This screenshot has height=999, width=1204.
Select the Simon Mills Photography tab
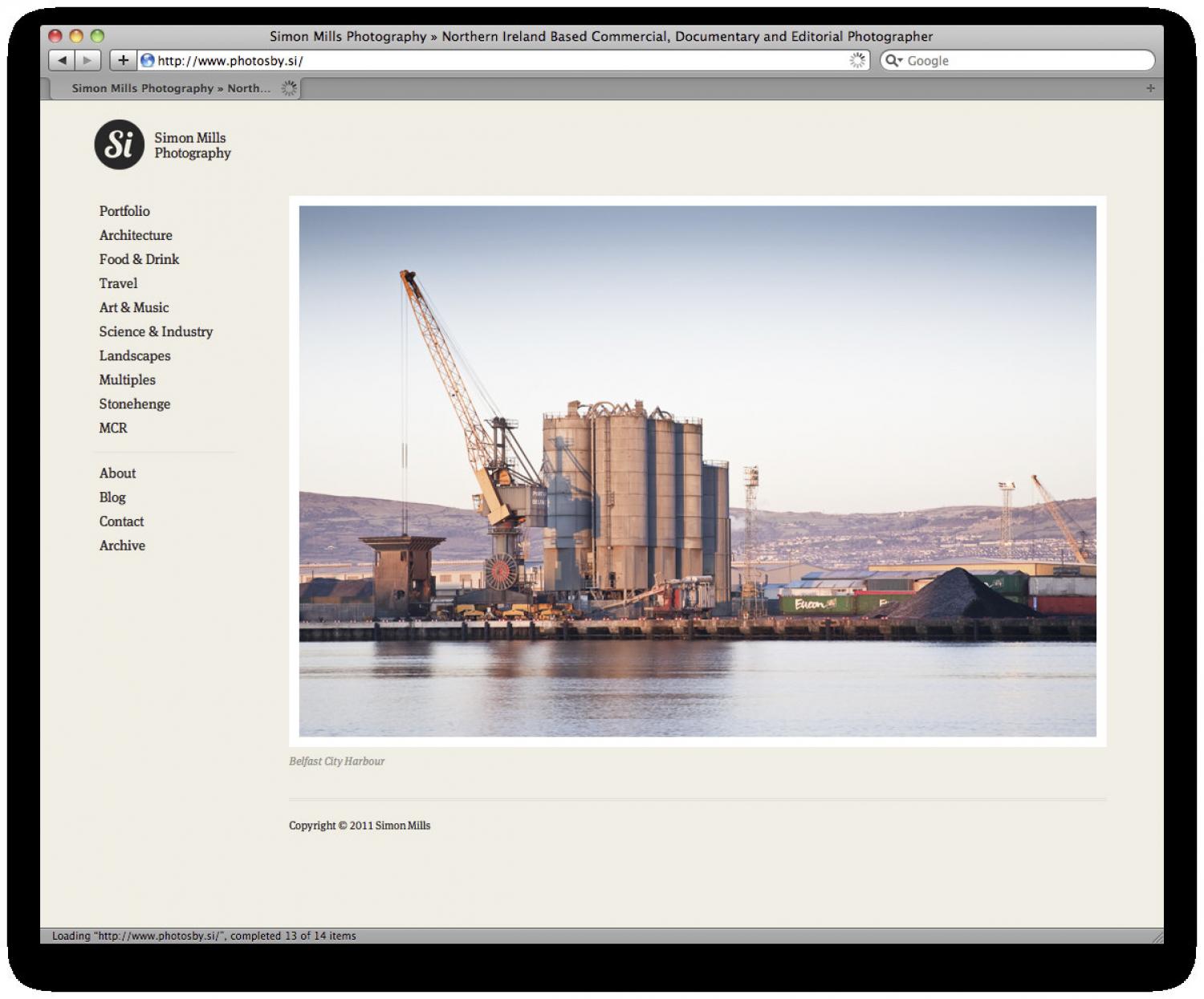tap(171, 88)
